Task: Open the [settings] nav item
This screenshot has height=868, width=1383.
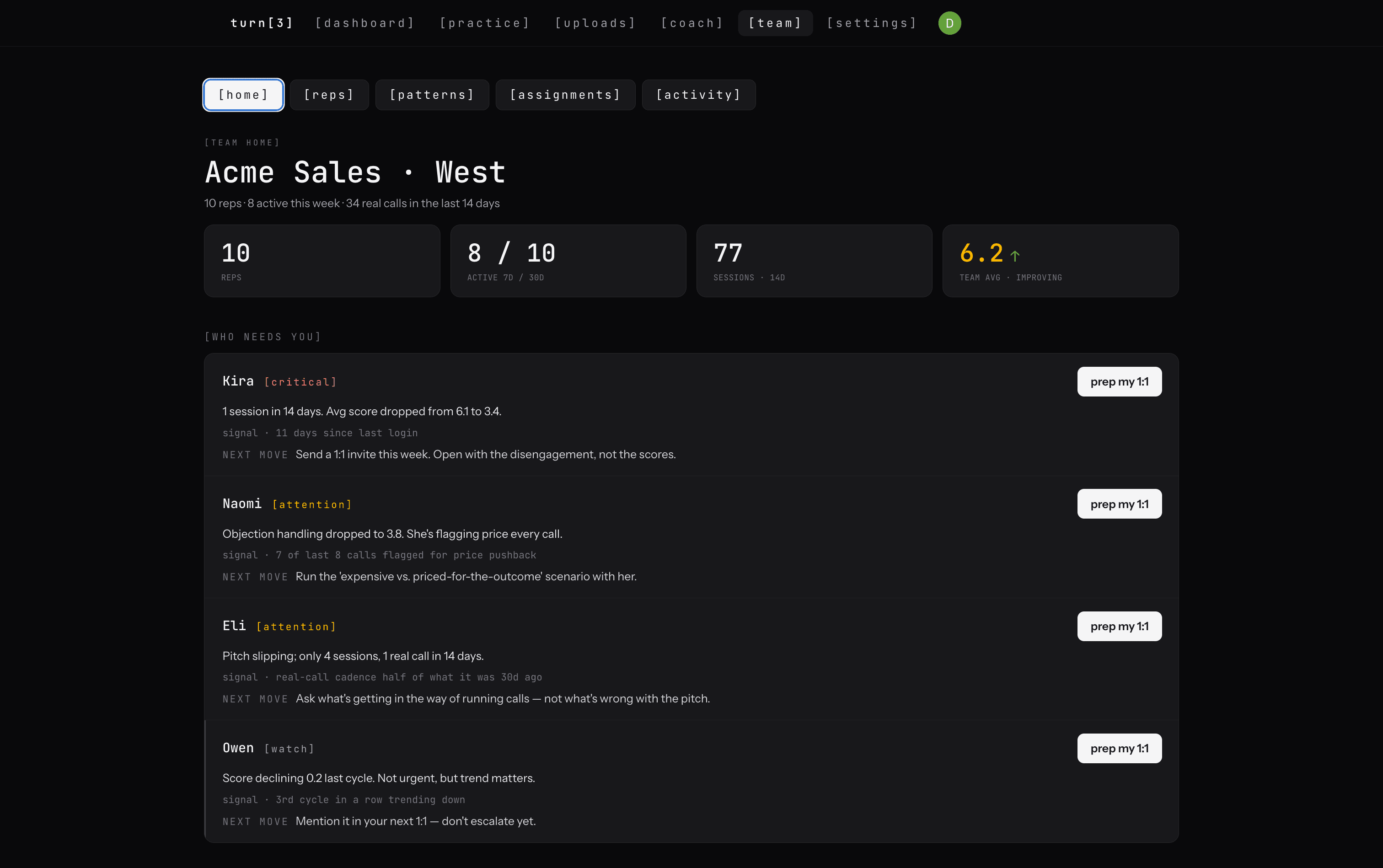Action: 872,23
